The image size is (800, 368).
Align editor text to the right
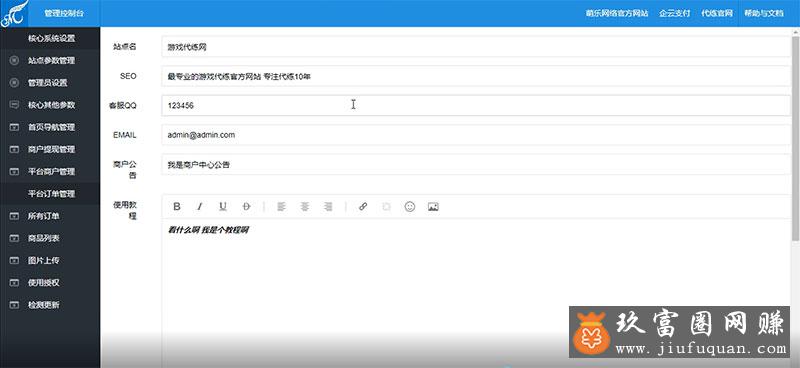click(x=328, y=207)
